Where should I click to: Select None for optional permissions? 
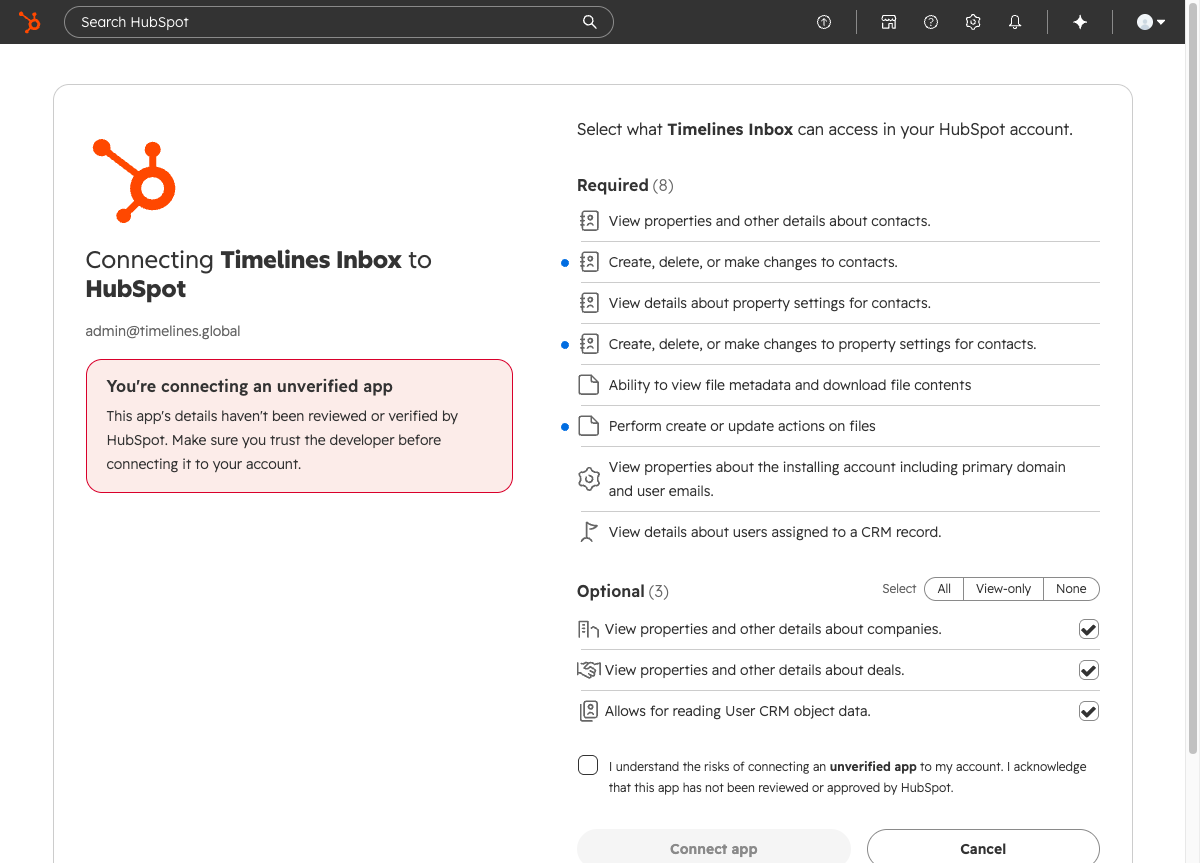(x=1071, y=589)
